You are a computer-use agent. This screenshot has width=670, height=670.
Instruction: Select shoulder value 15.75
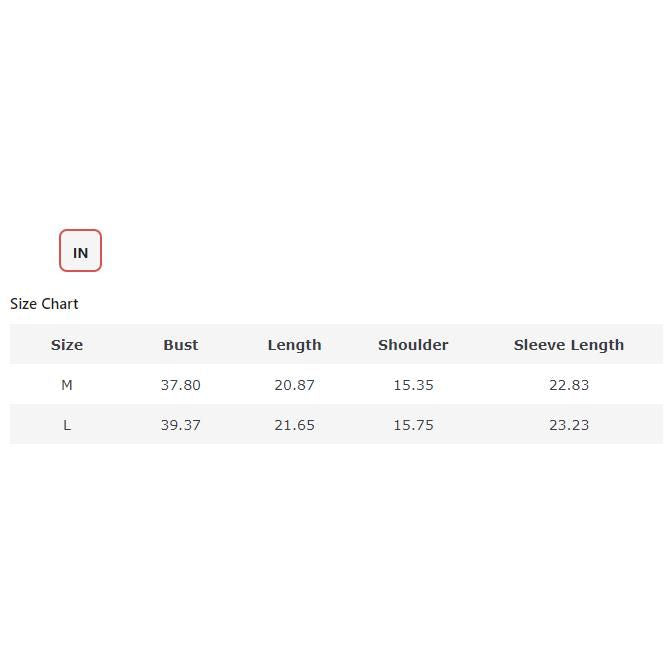tap(413, 425)
